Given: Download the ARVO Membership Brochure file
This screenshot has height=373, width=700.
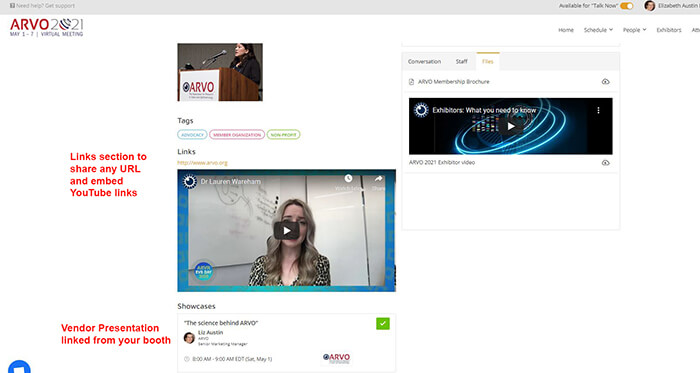Looking at the screenshot, I should click(605, 82).
